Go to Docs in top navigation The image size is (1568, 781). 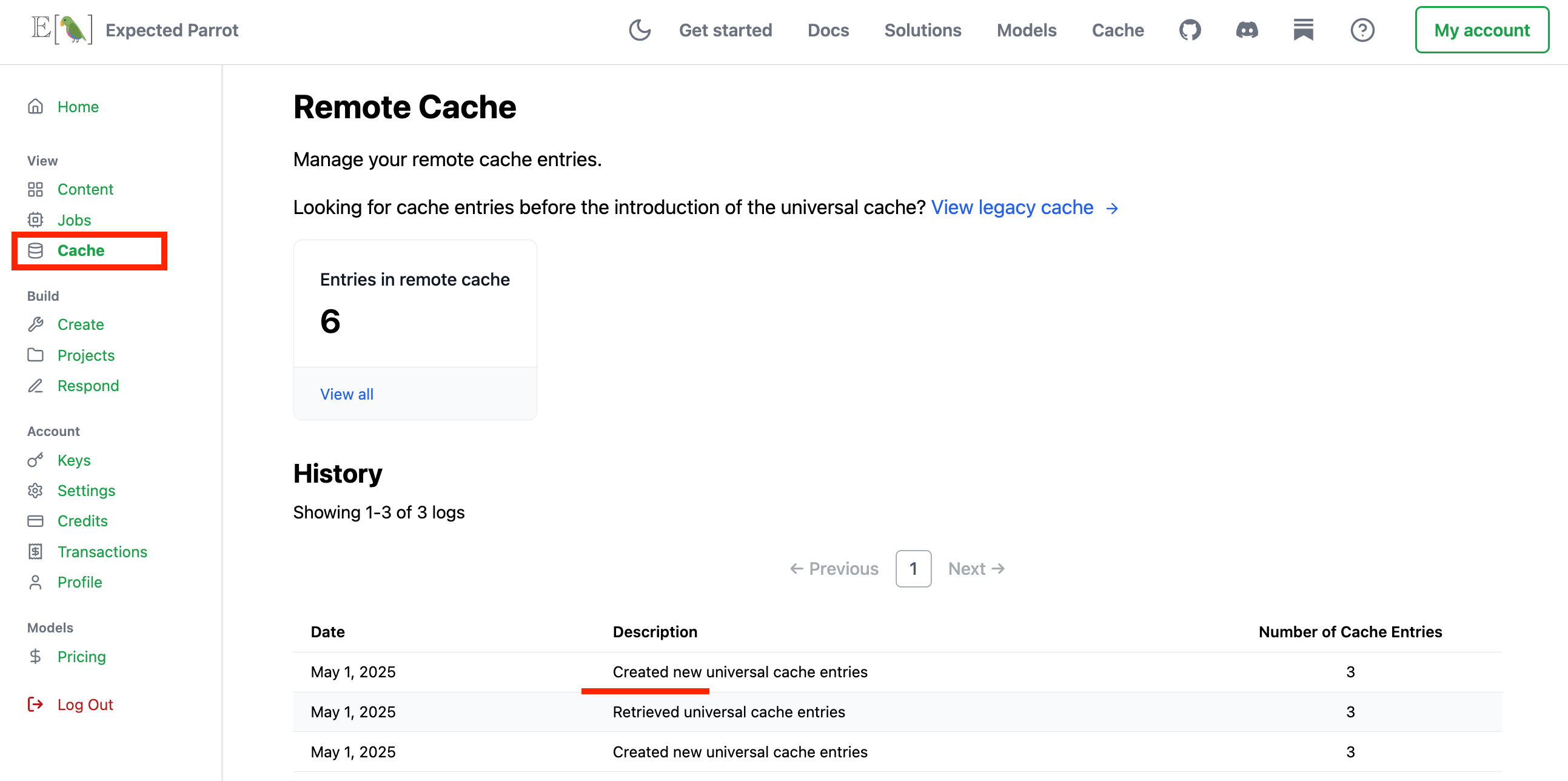pos(827,30)
